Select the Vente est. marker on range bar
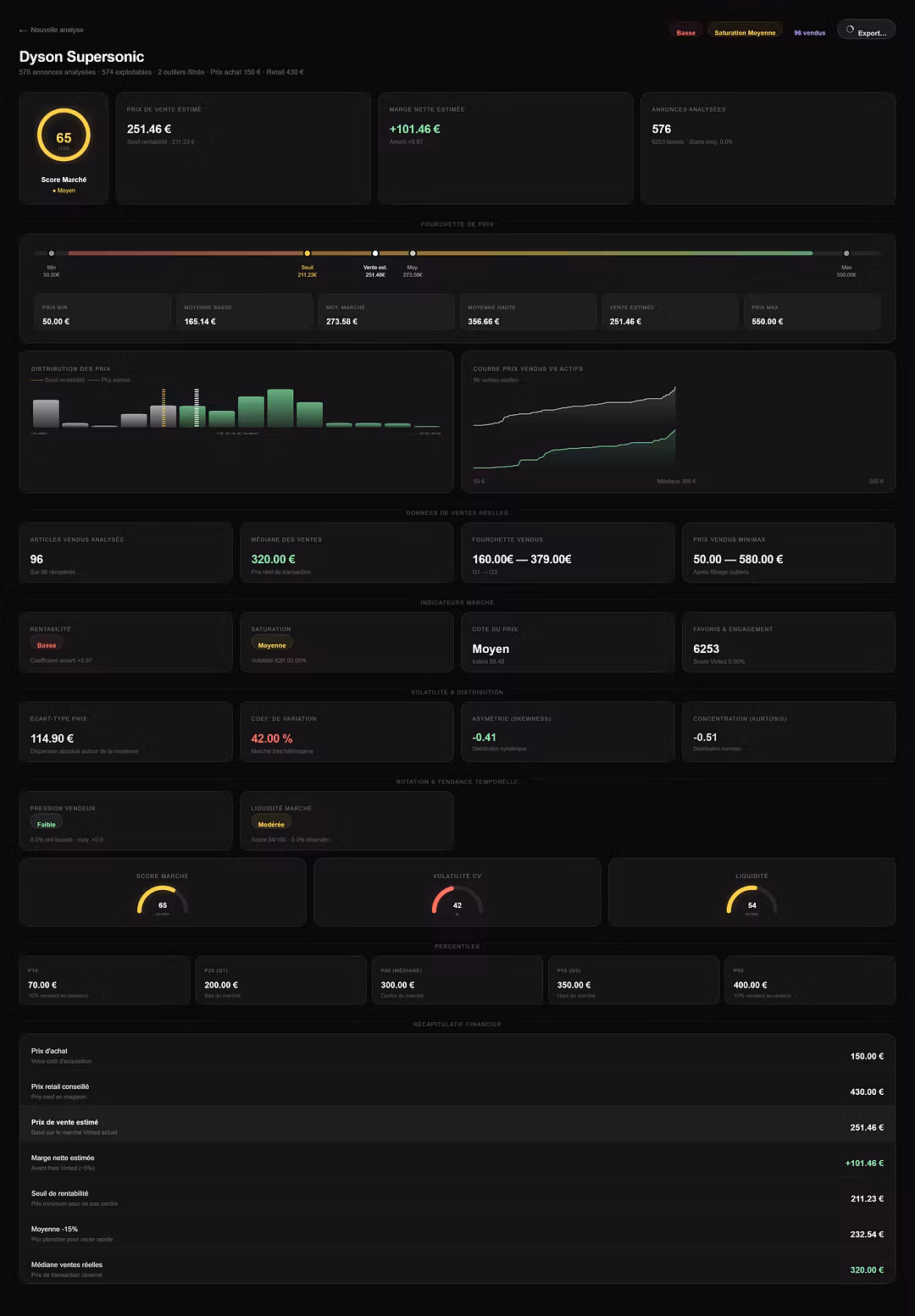915x1316 pixels. [x=375, y=253]
